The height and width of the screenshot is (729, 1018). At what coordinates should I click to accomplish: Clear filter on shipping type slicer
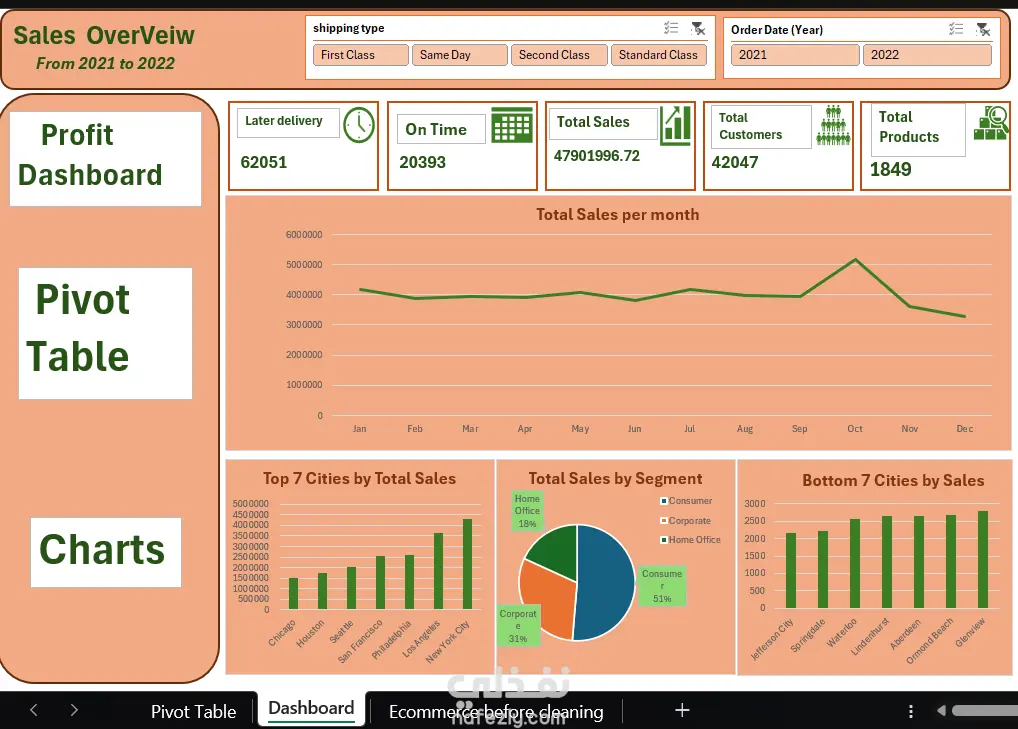[698, 28]
